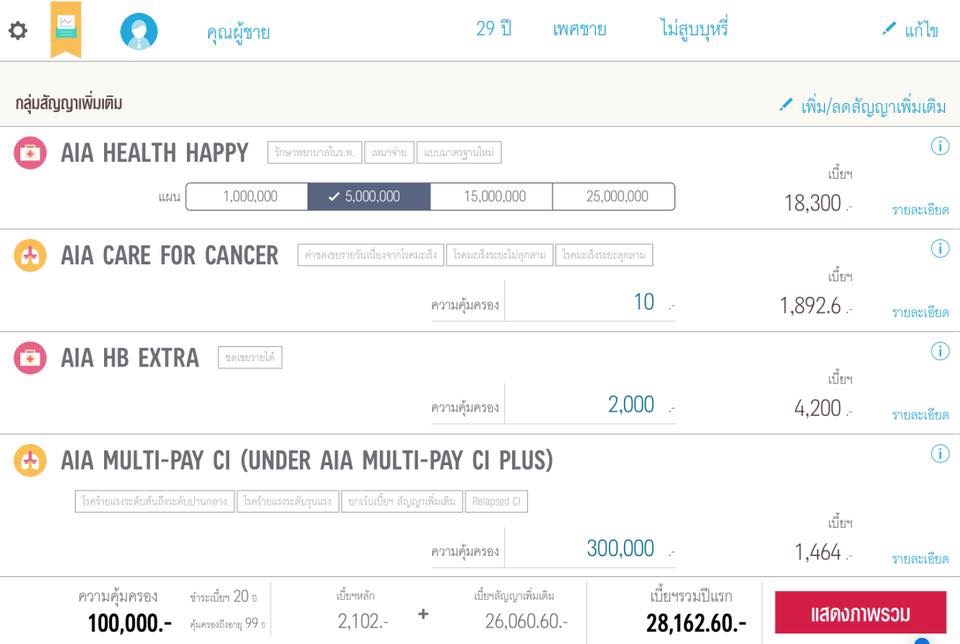Open รายละเอียด for AIA Health Happy

pyautogui.click(x=920, y=210)
